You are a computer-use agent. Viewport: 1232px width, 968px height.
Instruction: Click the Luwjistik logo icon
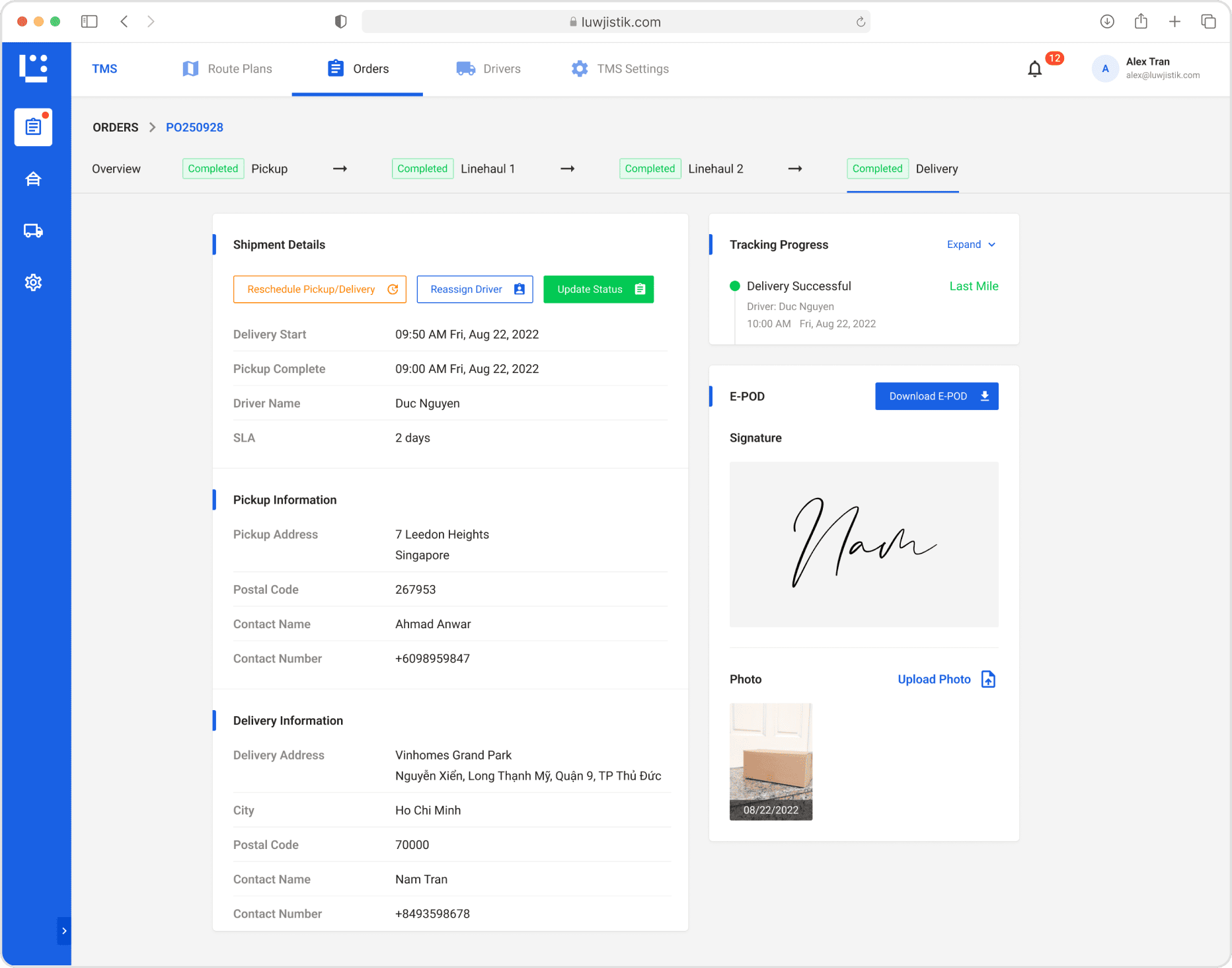point(34,68)
